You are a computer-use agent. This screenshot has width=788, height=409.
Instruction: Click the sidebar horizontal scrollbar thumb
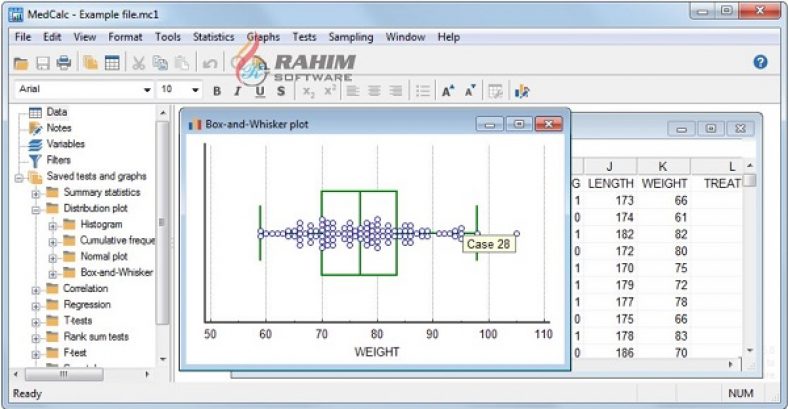(64, 374)
